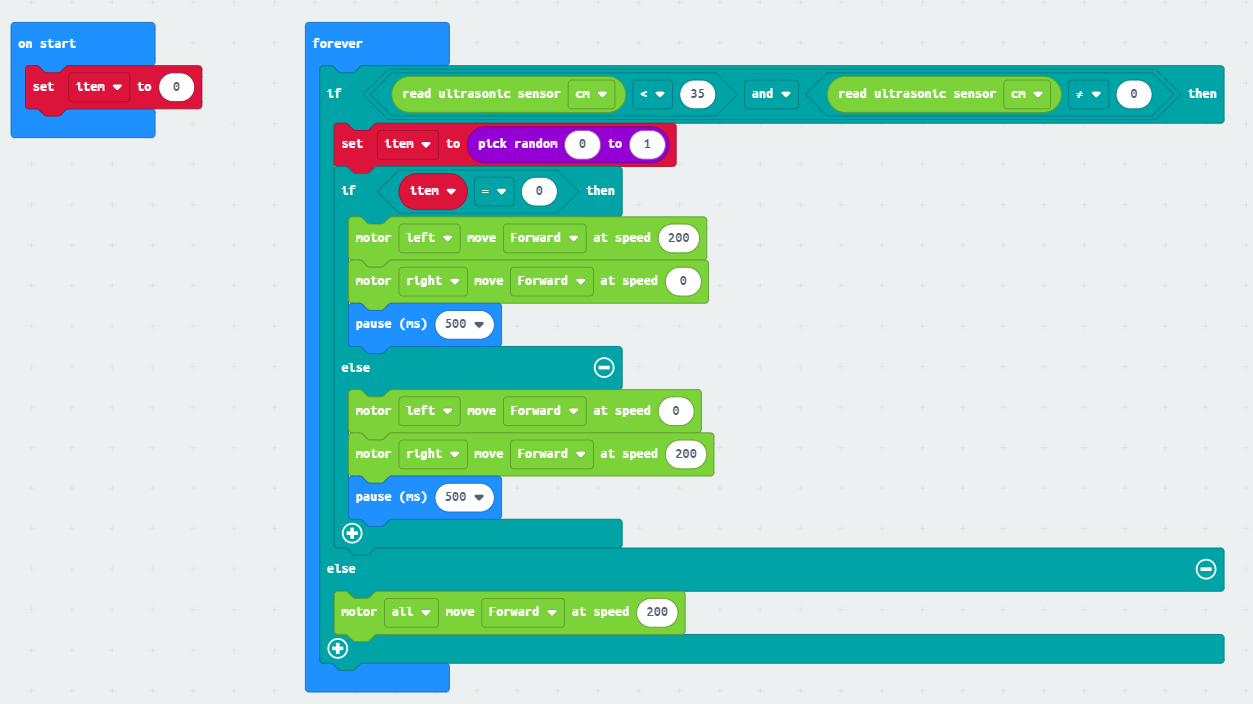1253x704 pixels.
Task: Open the first pause (ms) 500 dropdown
Action: [x=465, y=324]
